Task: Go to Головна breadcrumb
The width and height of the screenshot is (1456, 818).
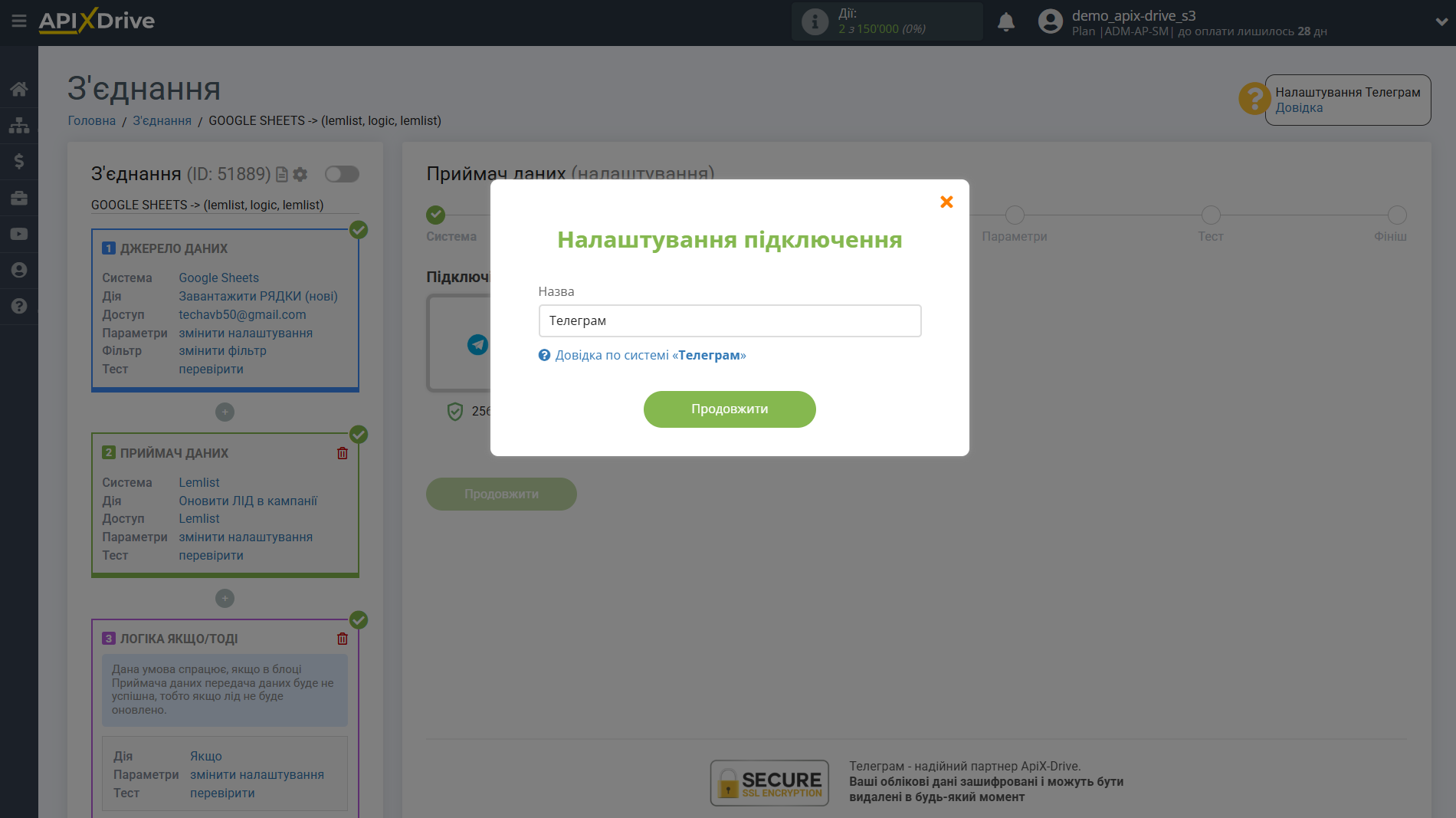Action: [92, 120]
